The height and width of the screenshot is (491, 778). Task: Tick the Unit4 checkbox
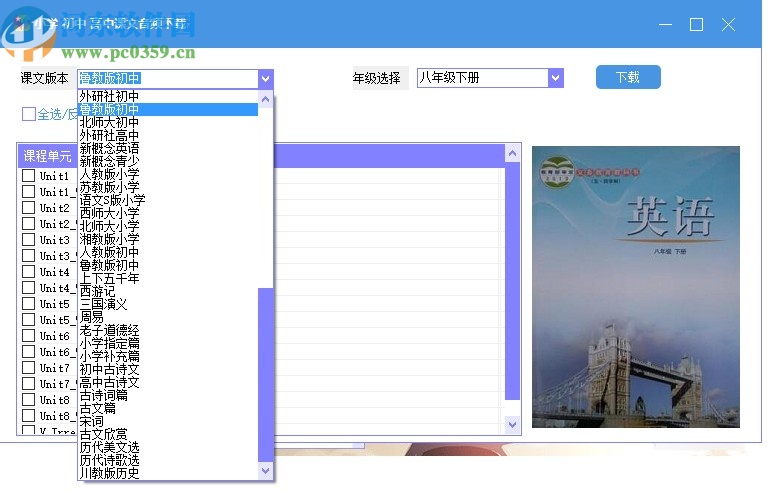pos(29,272)
